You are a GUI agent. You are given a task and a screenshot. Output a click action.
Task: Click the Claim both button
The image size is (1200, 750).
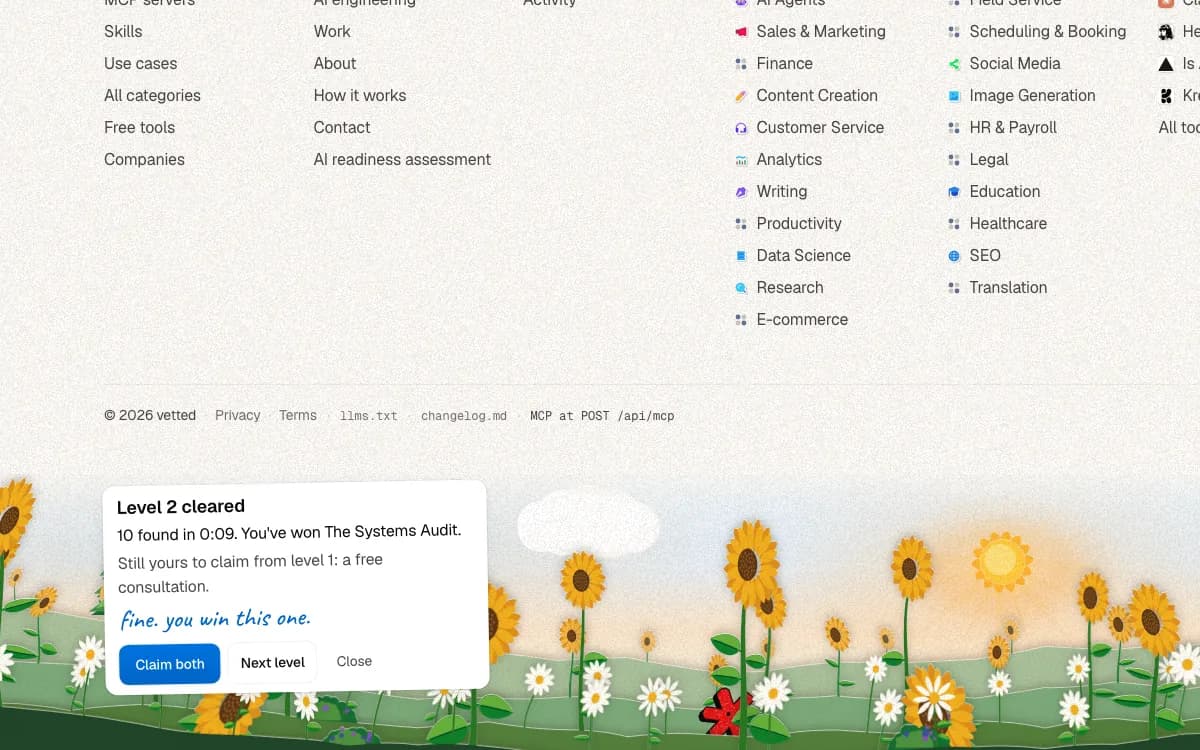(x=170, y=664)
